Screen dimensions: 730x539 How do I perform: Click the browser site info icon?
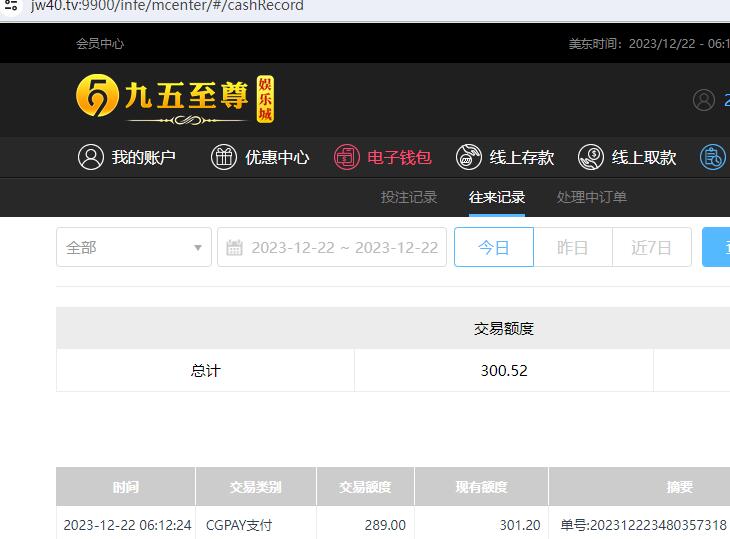click(11, 6)
